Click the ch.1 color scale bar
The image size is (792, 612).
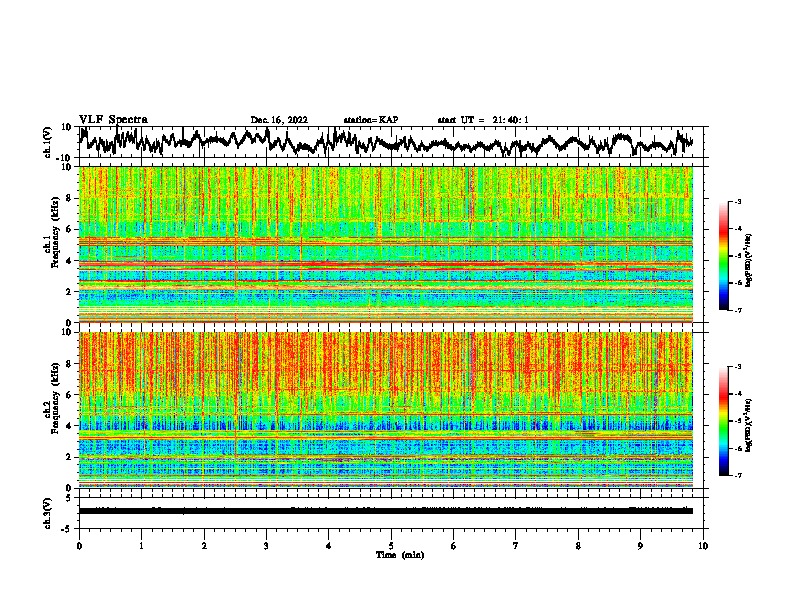pyautogui.click(x=723, y=256)
